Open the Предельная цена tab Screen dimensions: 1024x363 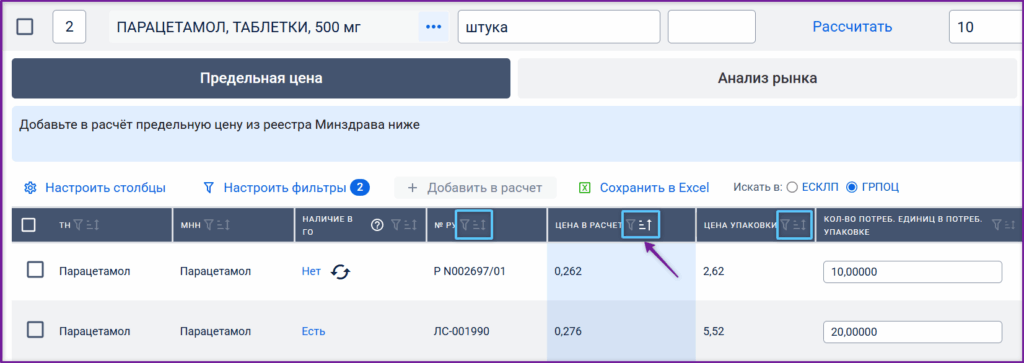[261, 78]
